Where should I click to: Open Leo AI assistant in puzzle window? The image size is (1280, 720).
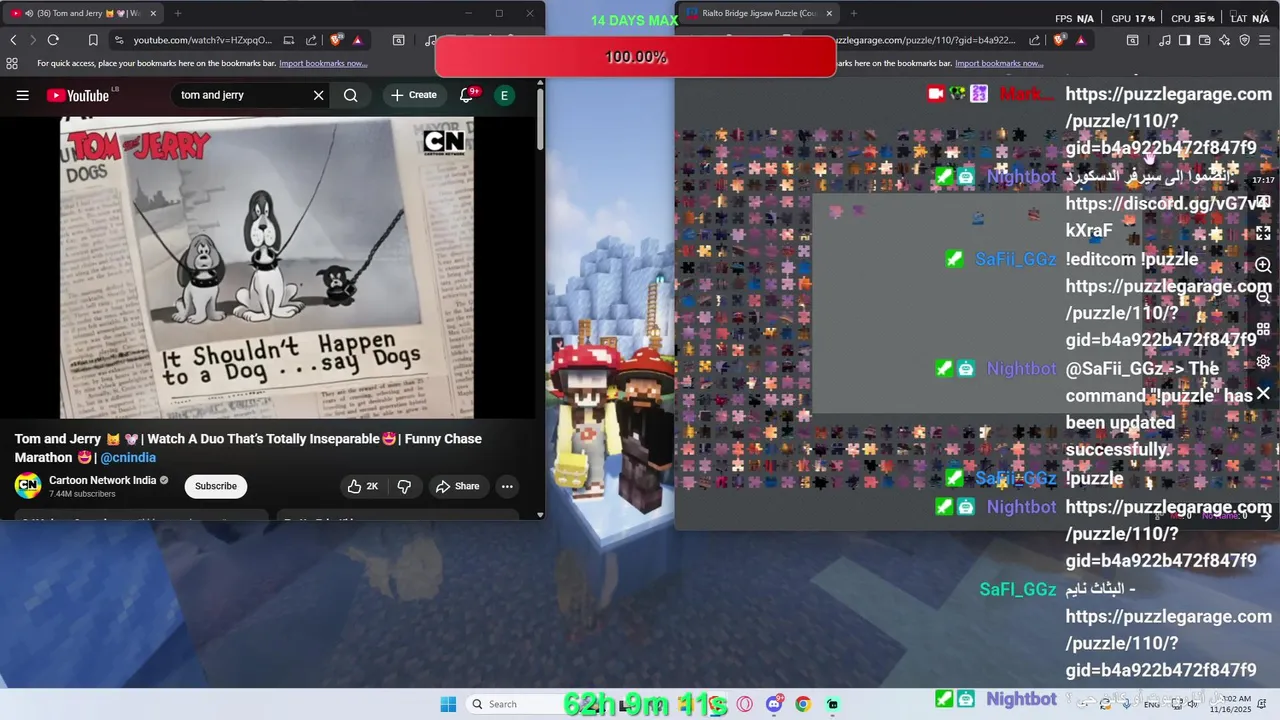(1224, 40)
